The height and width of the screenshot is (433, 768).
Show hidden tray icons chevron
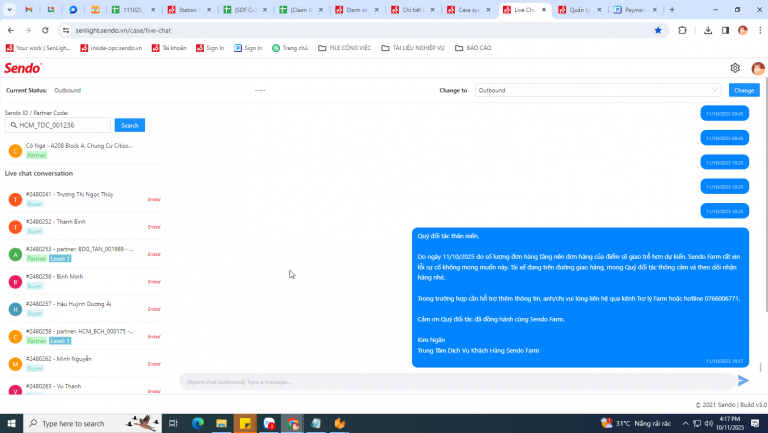coord(685,423)
